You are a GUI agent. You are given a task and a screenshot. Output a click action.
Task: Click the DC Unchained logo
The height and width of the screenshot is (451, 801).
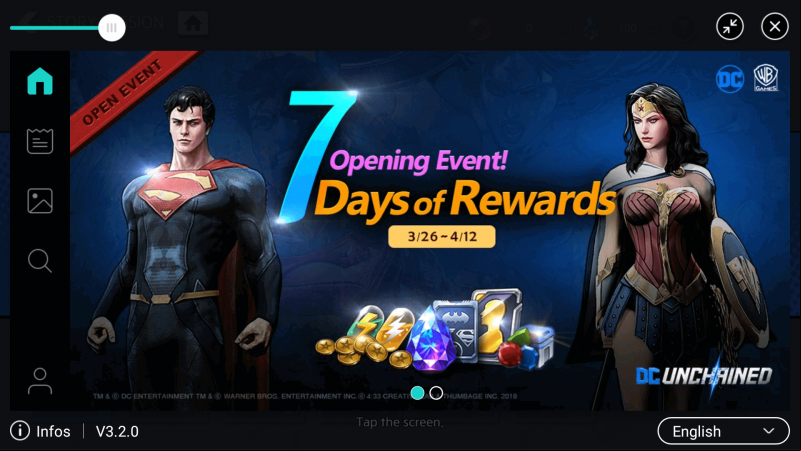point(704,376)
